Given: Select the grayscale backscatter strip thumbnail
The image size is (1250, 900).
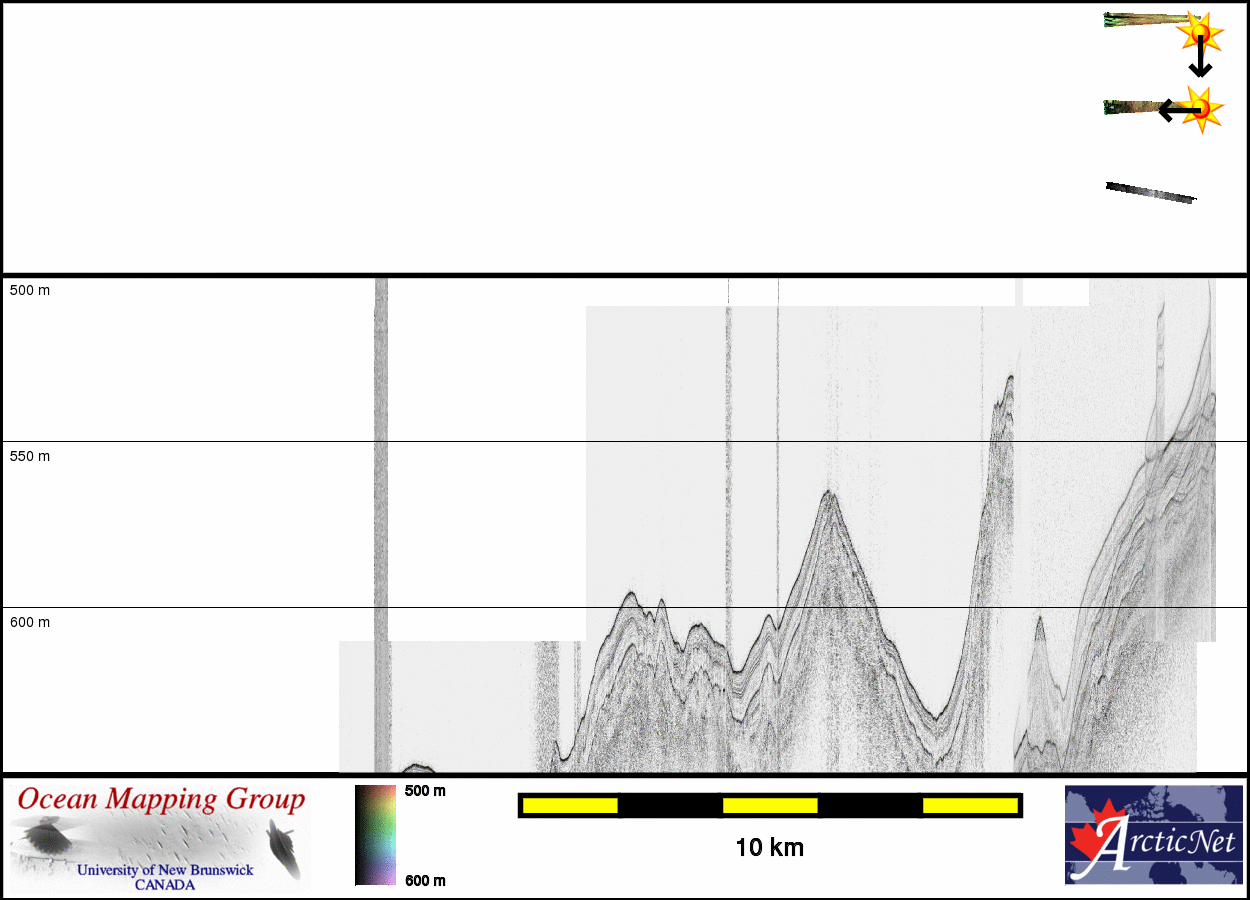Looking at the screenshot, I should (x=1150, y=193).
